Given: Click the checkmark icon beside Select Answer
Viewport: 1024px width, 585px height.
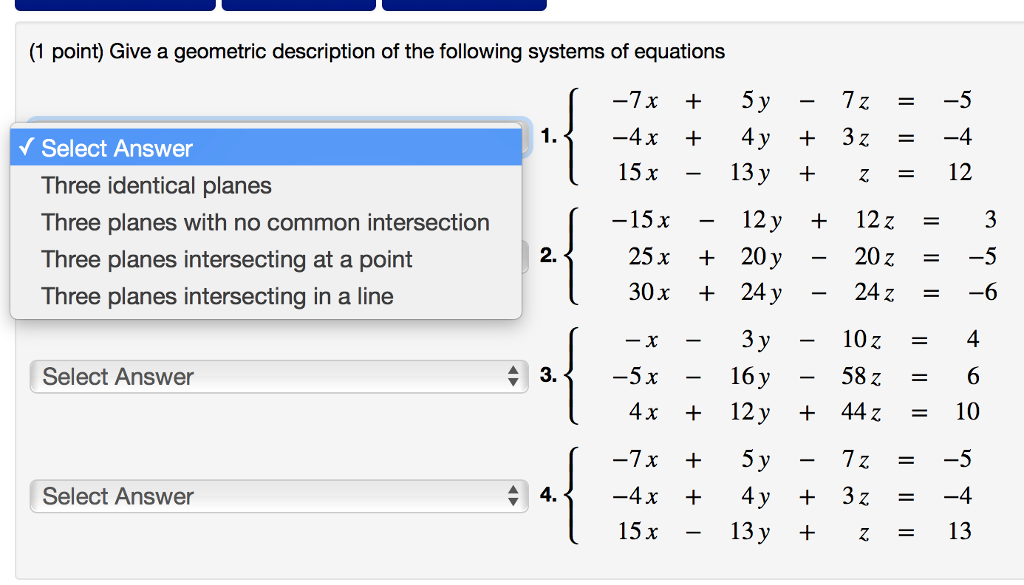Looking at the screenshot, I should coord(27,147).
